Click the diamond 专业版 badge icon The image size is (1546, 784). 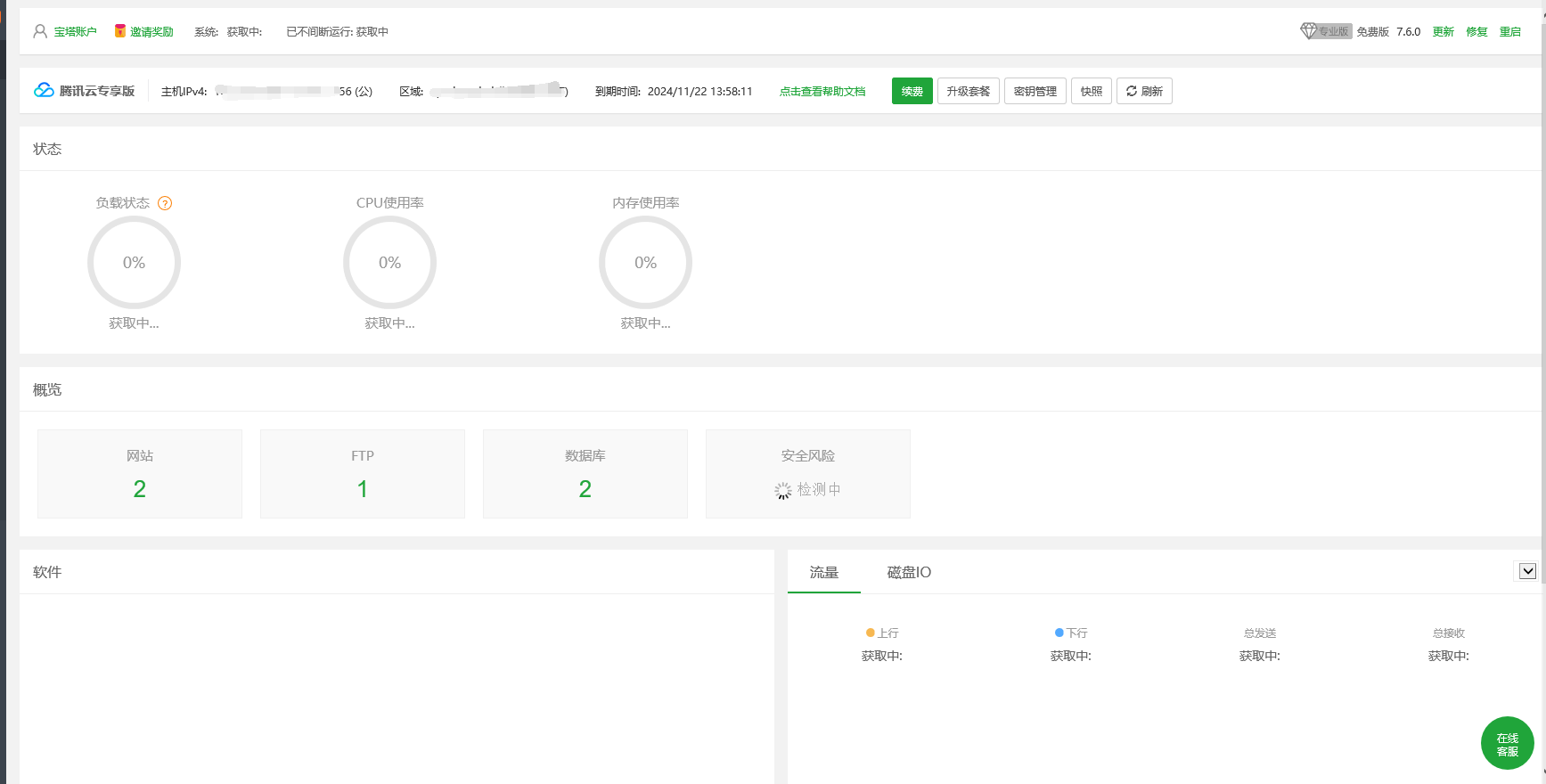(x=1308, y=31)
